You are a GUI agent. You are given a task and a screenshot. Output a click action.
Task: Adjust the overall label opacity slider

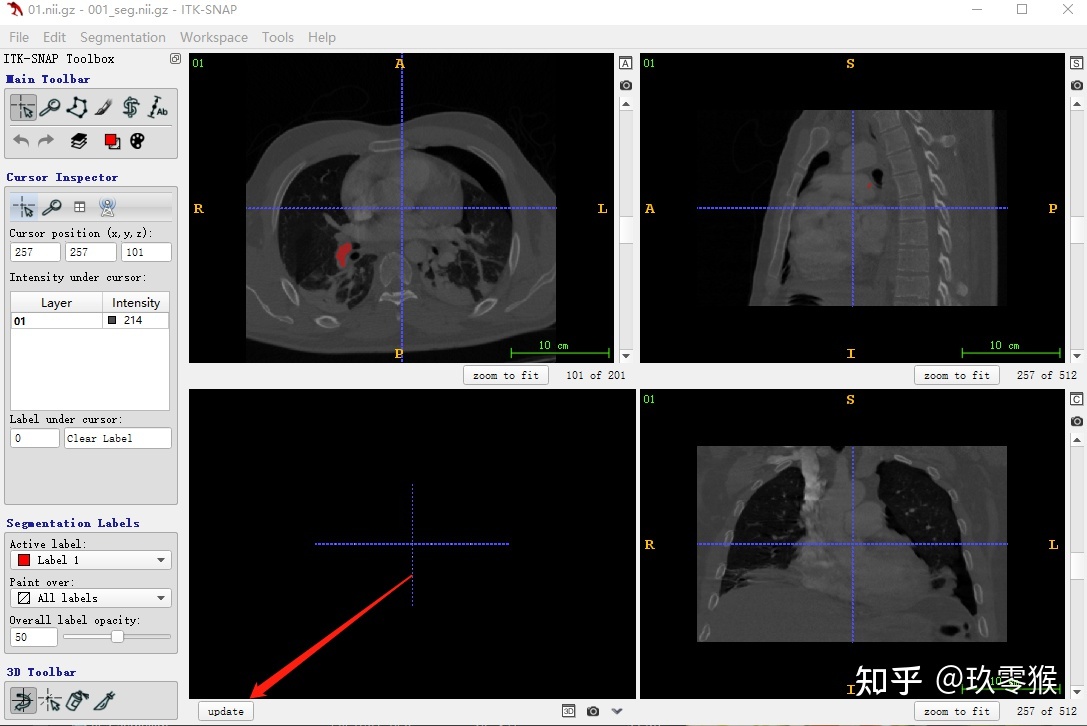point(117,637)
